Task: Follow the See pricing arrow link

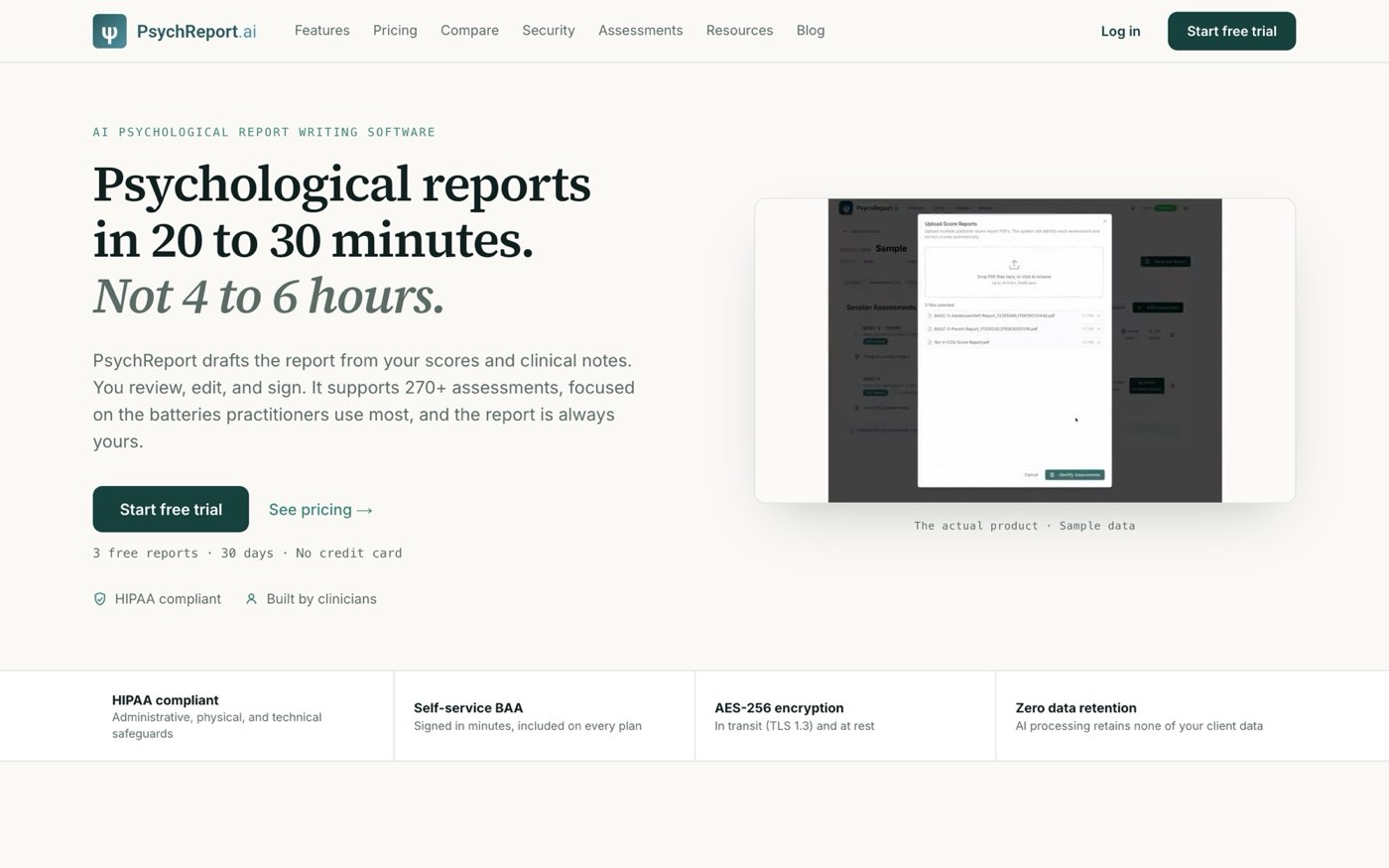Action: click(320, 509)
